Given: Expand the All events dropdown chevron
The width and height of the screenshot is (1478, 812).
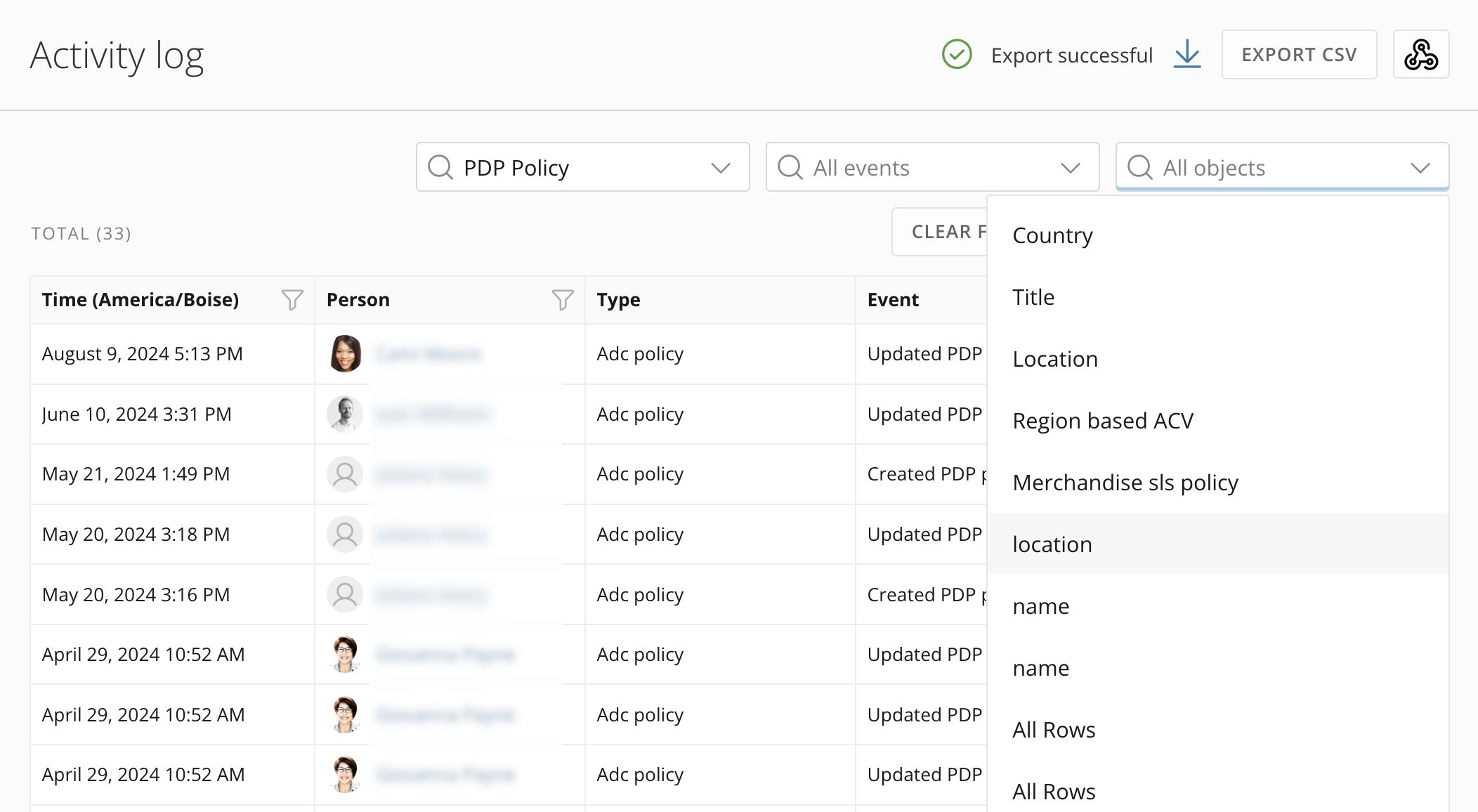Looking at the screenshot, I should 1070,168.
